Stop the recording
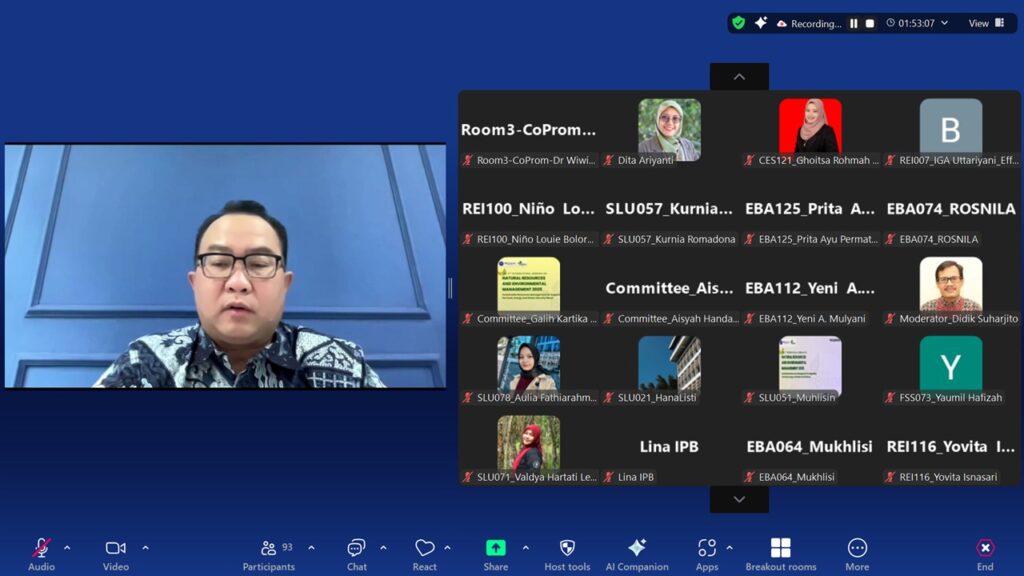Viewport: 1024px width, 576px height. tap(870, 23)
